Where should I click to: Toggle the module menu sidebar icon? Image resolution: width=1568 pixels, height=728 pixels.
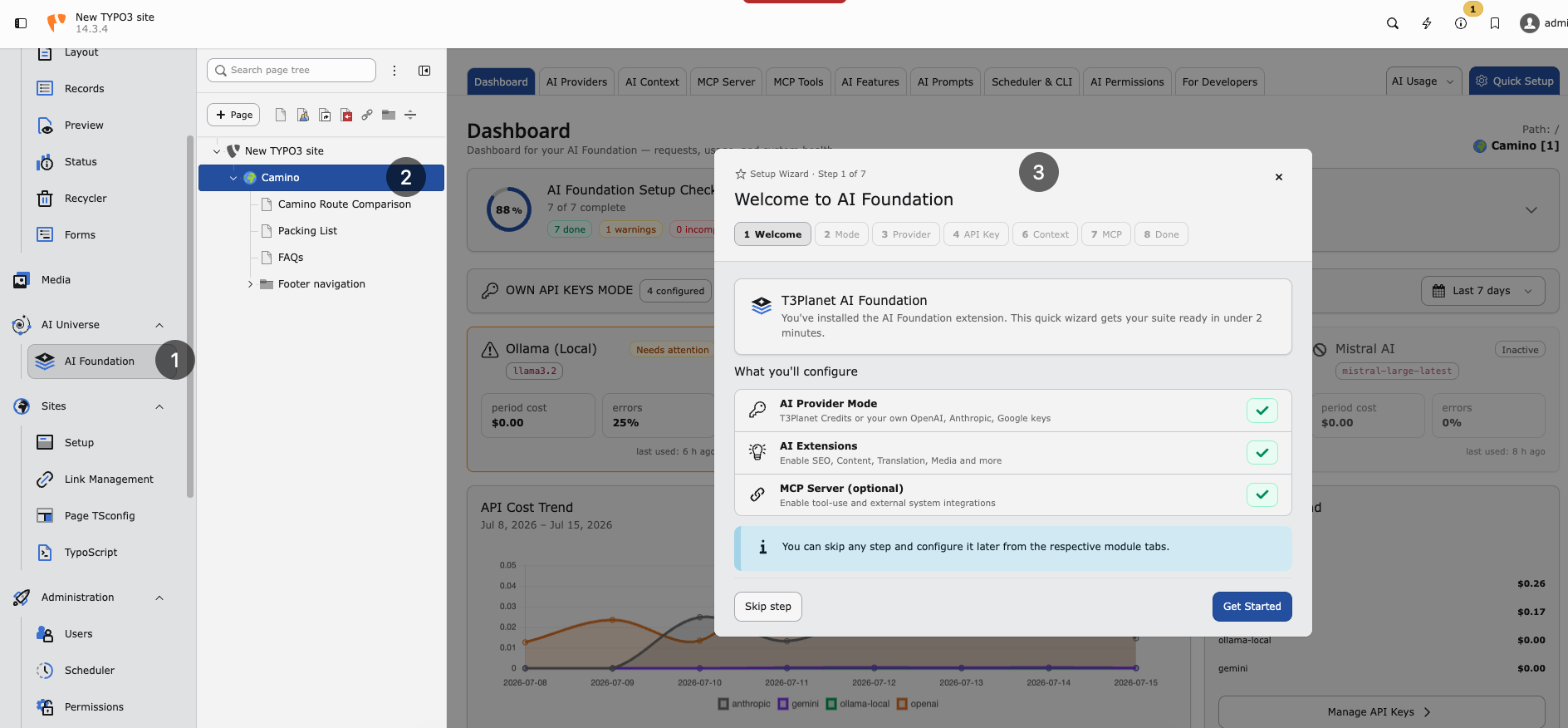click(21, 23)
